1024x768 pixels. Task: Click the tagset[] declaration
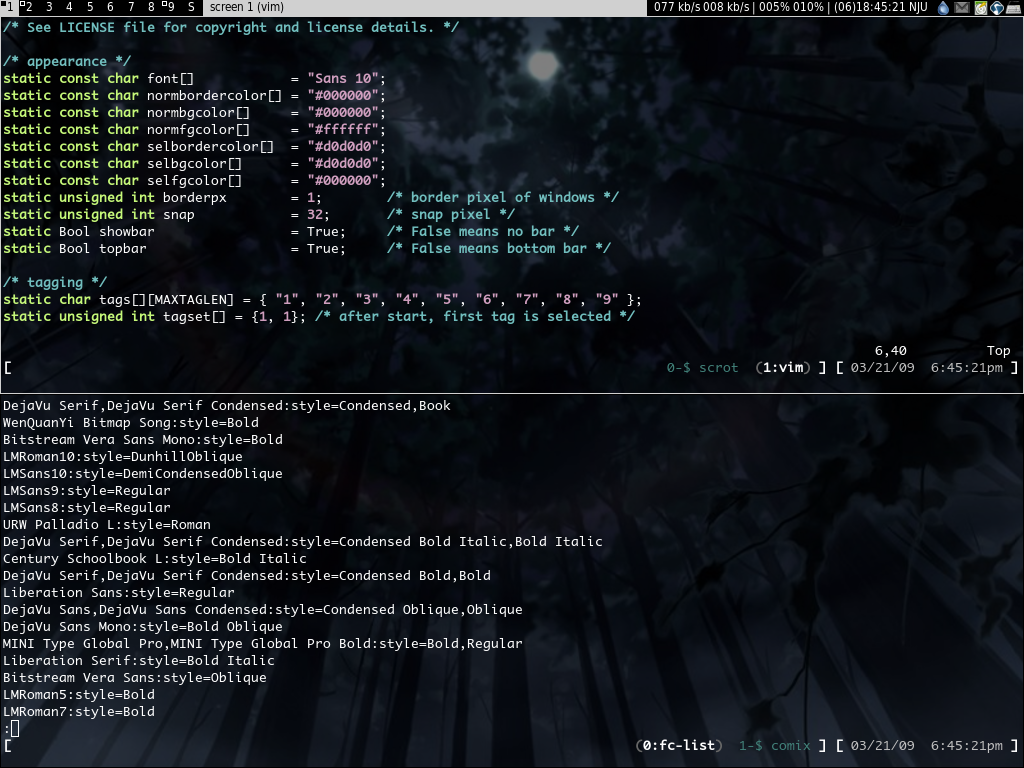tap(154, 316)
